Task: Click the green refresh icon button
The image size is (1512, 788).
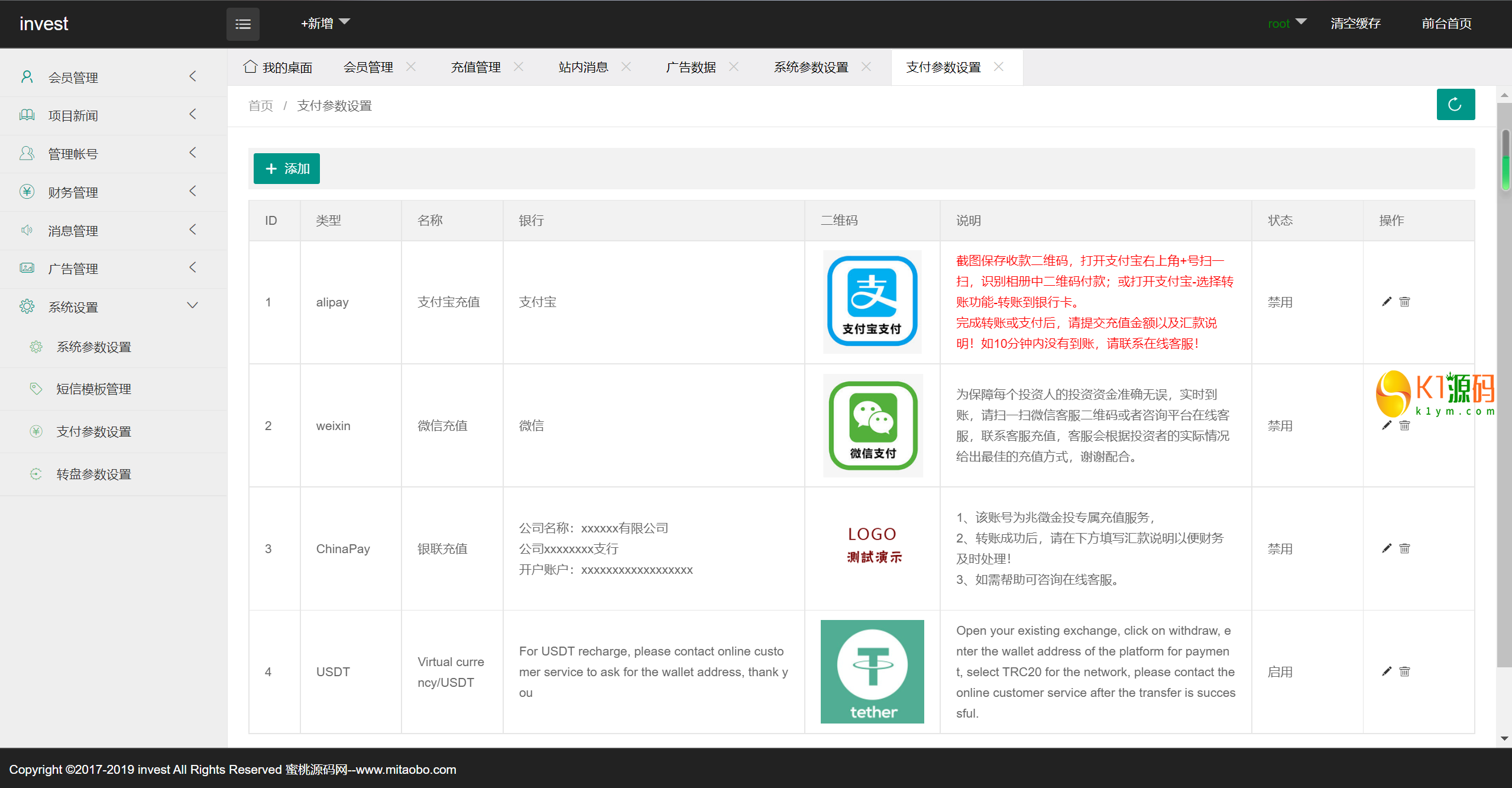Action: pos(1455,105)
